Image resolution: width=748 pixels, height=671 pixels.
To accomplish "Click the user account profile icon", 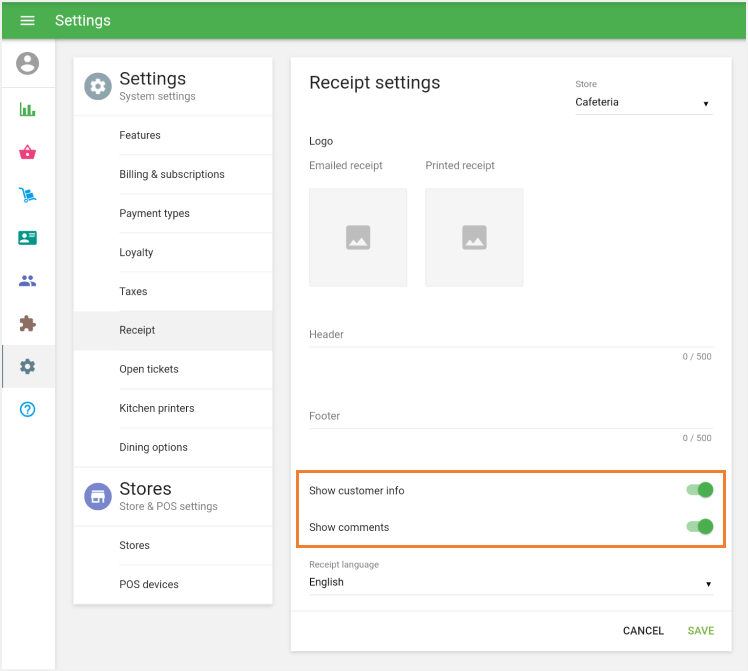I will (x=27, y=64).
